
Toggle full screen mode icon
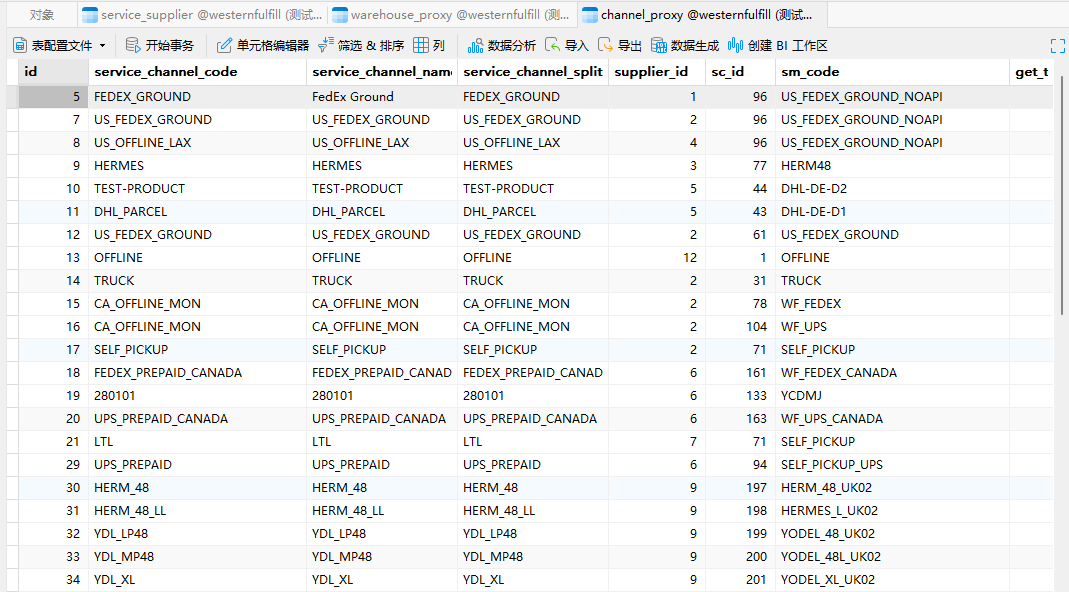1057,46
